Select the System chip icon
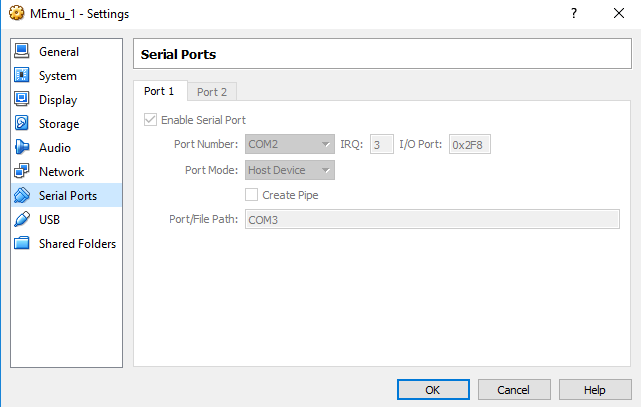The width and height of the screenshot is (641, 407). (x=22, y=76)
